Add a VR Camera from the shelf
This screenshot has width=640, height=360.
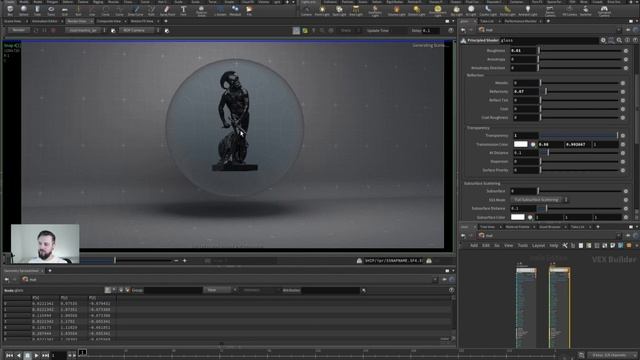569,11
